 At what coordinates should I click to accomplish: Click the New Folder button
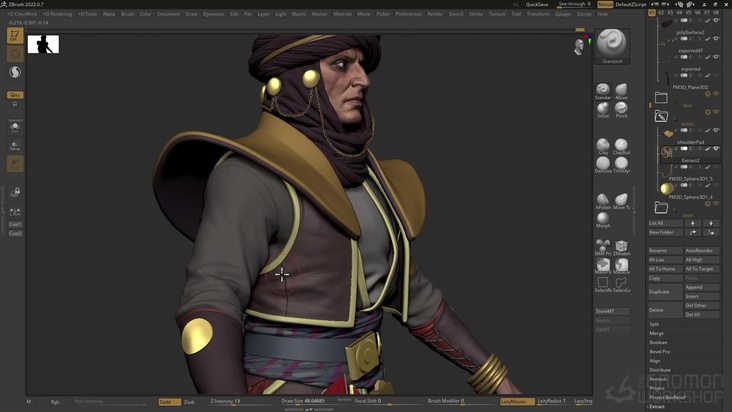click(665, 232)
